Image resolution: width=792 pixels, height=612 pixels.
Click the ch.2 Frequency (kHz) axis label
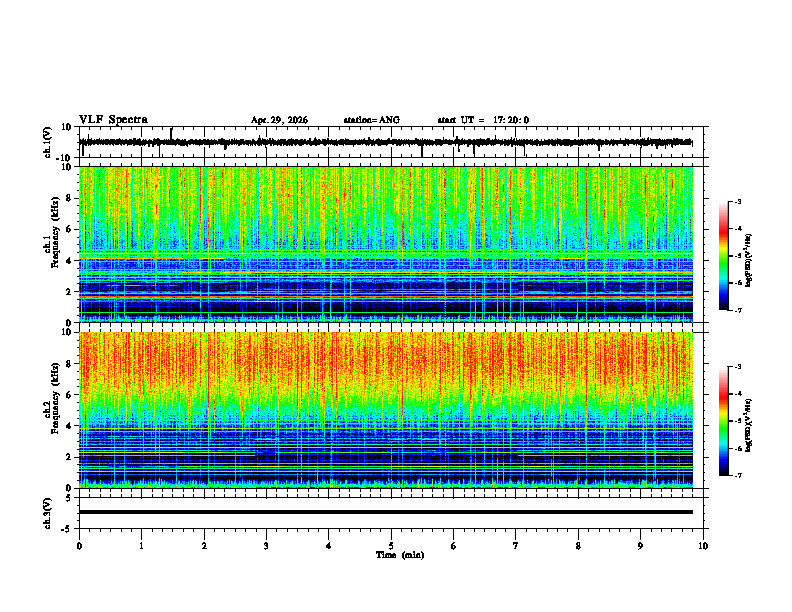click(53, 399)
